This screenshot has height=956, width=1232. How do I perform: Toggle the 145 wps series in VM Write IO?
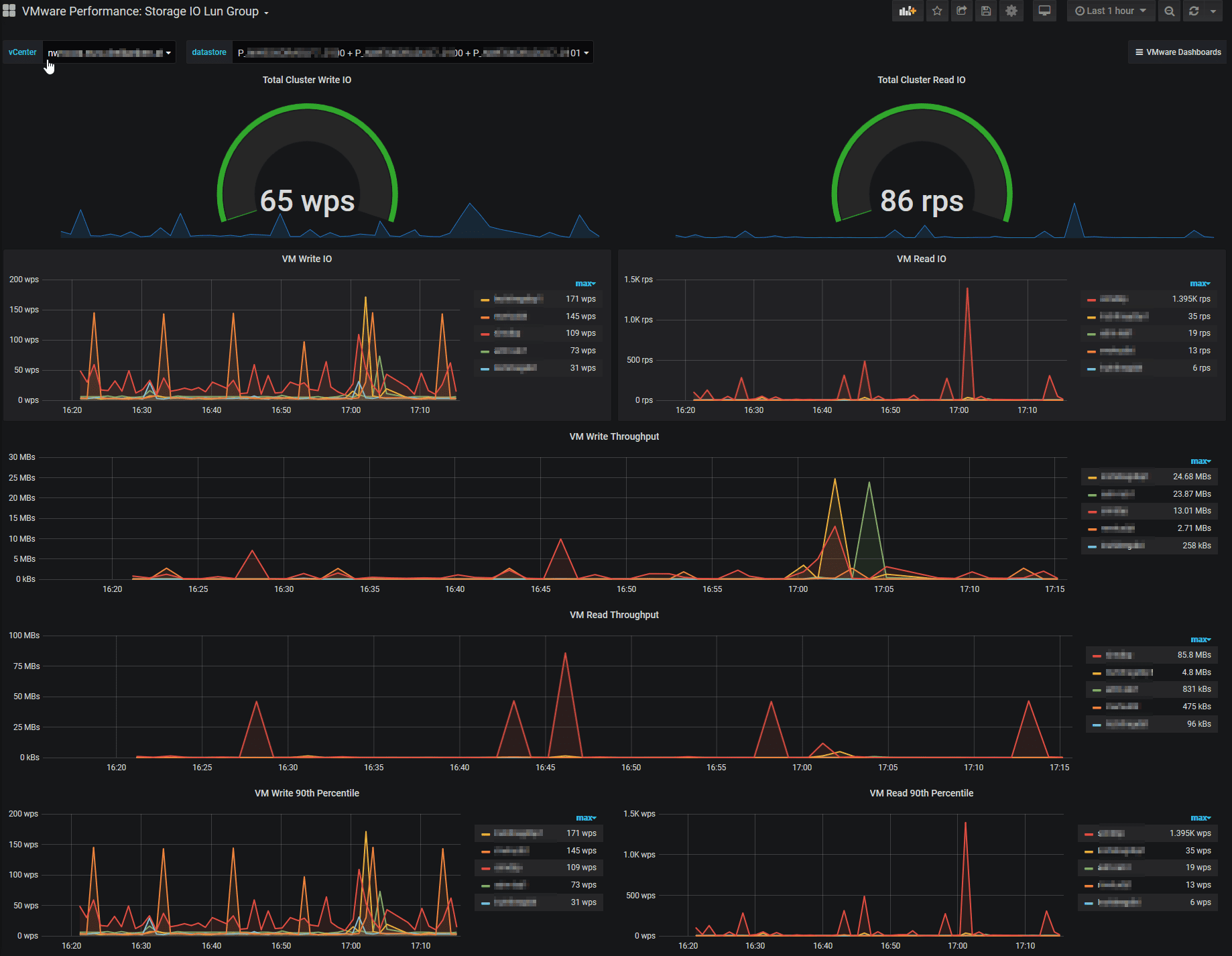(x=510, y=316)
